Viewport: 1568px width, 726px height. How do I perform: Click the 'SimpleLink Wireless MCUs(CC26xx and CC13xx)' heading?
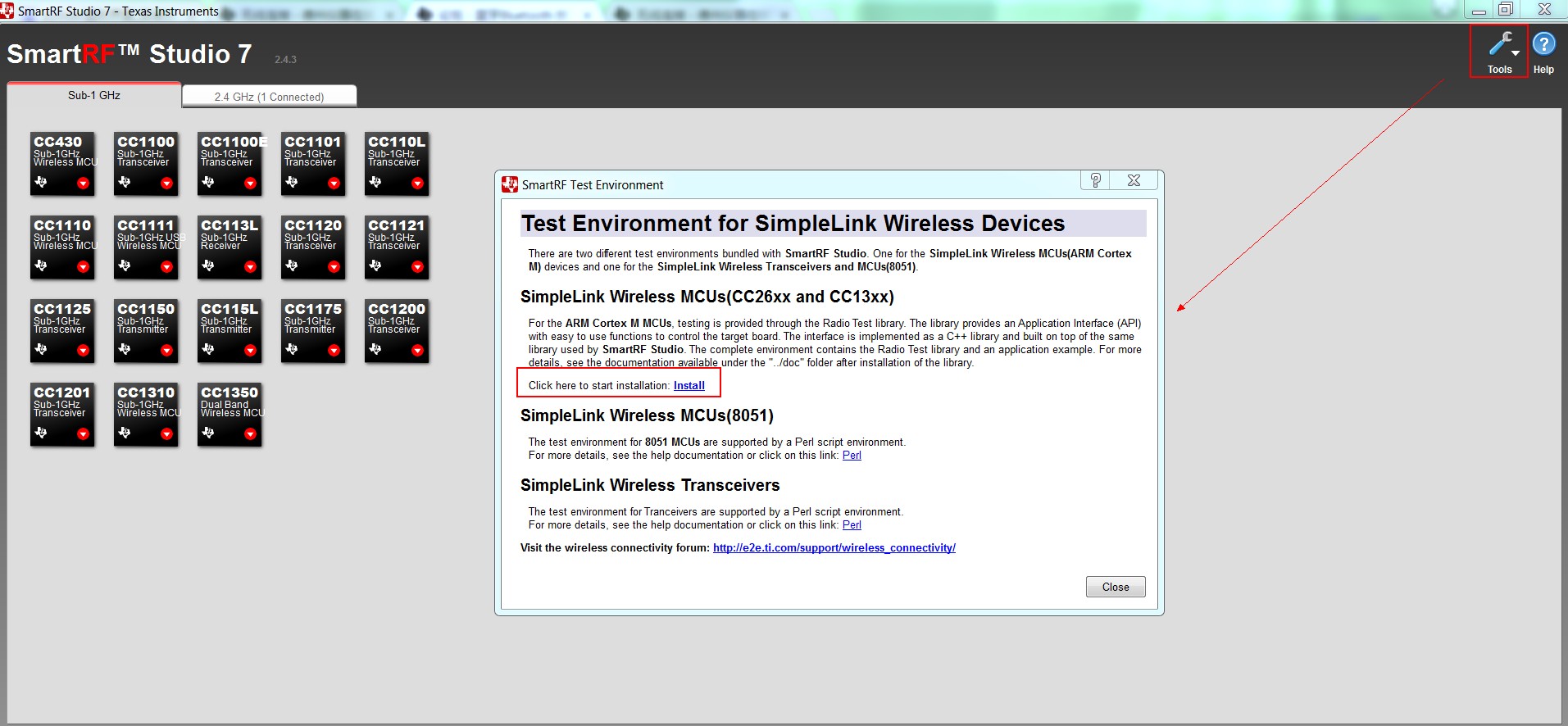coord(707,297)
